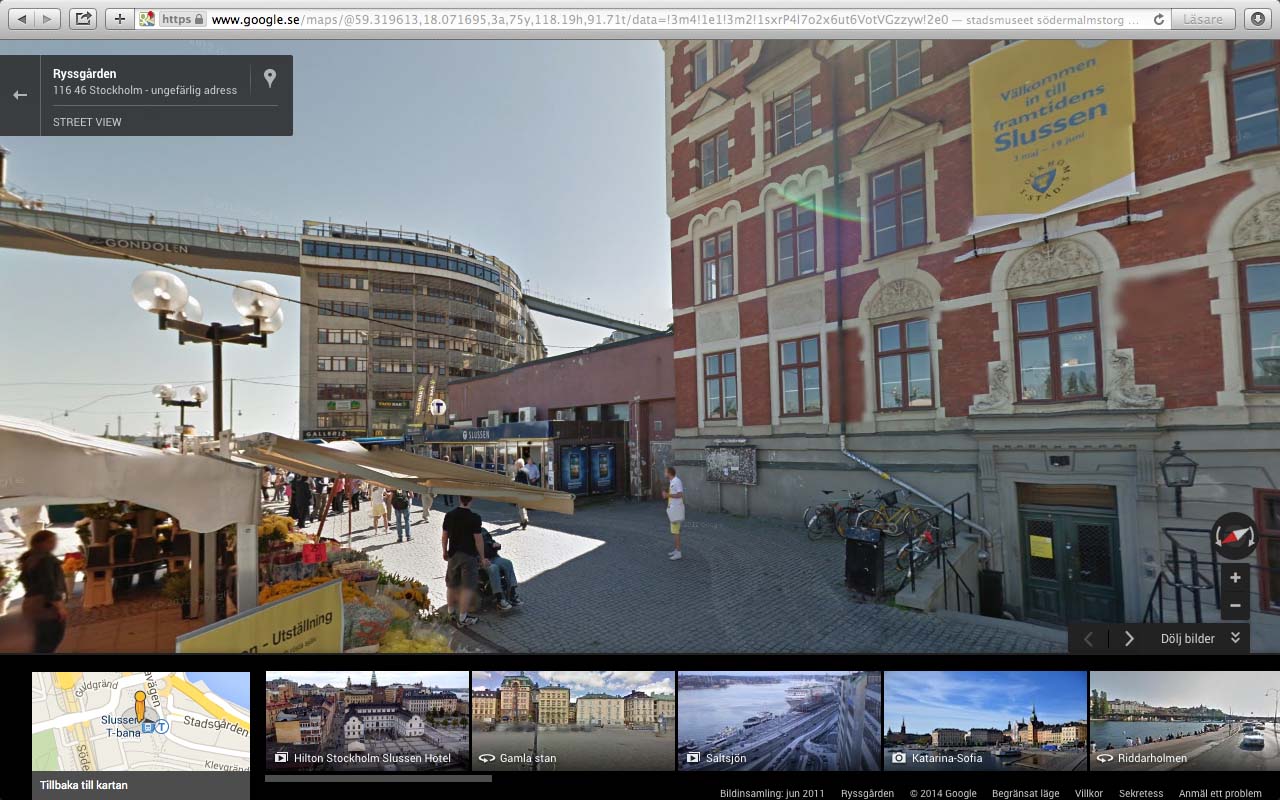Image resolution: width=1280 pixels, height=800 pixels.
Task: Collapse image strip via Dölj bilder
Action: click(x=1199, y=638)
